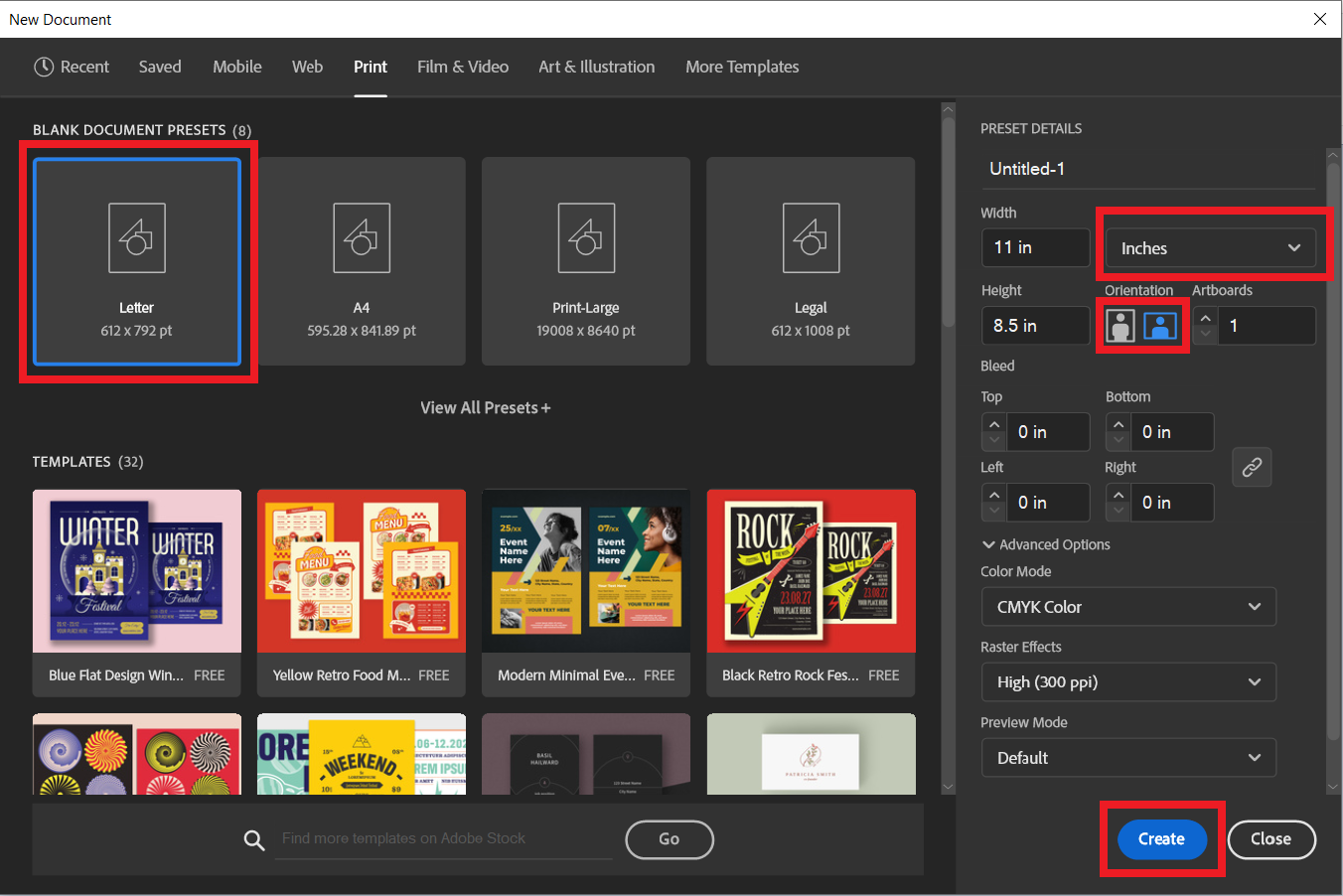Select the Print tab
This screenshot has width=1343, height=896.
(x=371, y=67)
